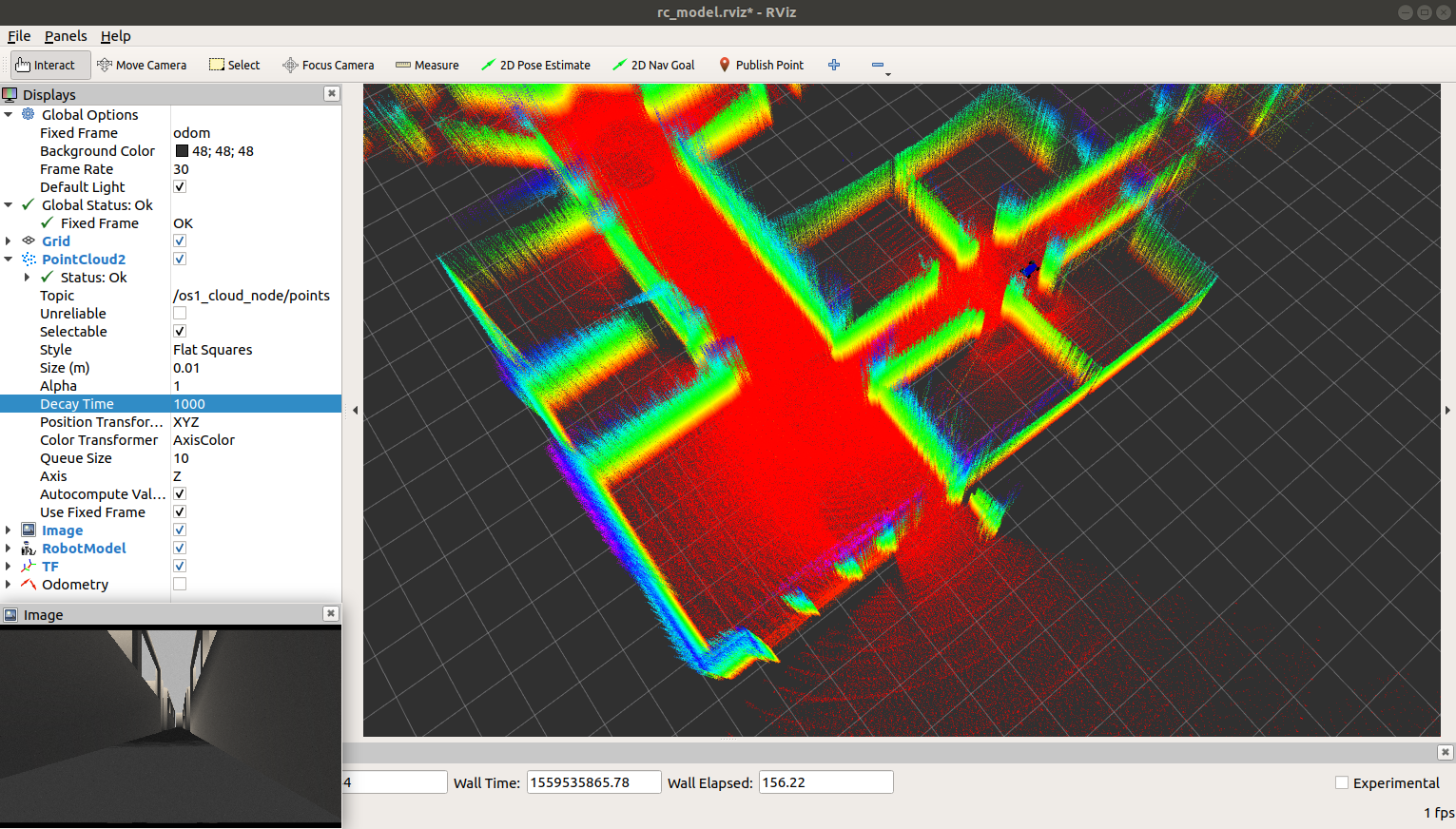Image resolution: width=1456 pixels, height=829 pixels.
Task: Click the Image panel title icon
Action: (10, 614)
